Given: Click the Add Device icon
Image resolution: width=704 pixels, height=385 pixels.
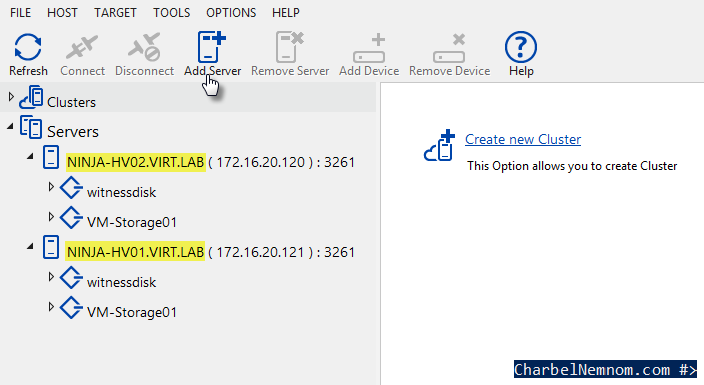Looking at the screenshot, I should (369, 48).
